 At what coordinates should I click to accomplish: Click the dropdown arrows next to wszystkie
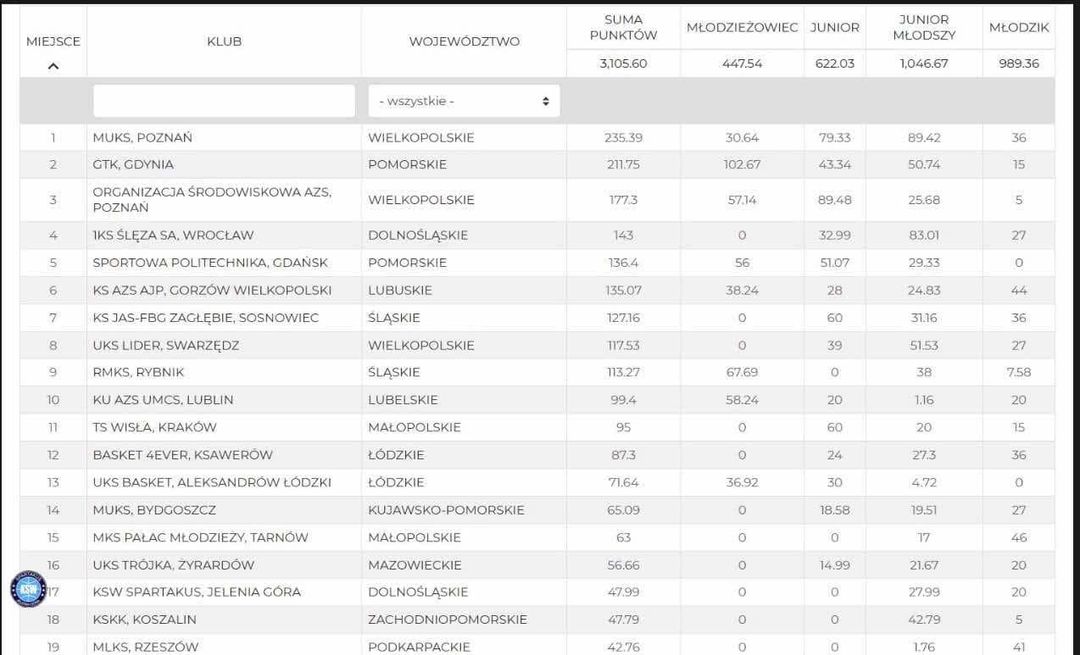(x=546, y=101)
